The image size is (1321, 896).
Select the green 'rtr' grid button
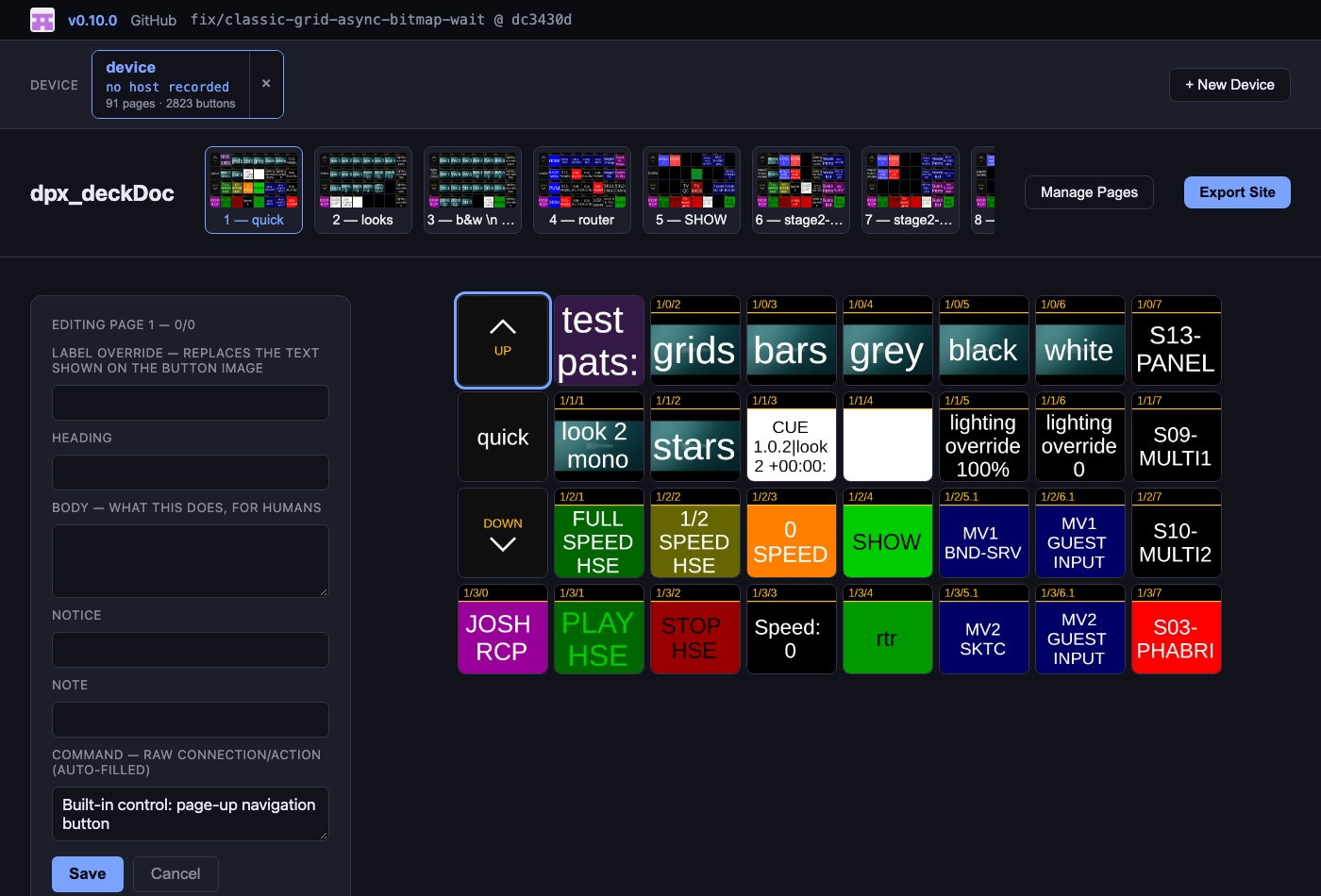coord(887,629)
